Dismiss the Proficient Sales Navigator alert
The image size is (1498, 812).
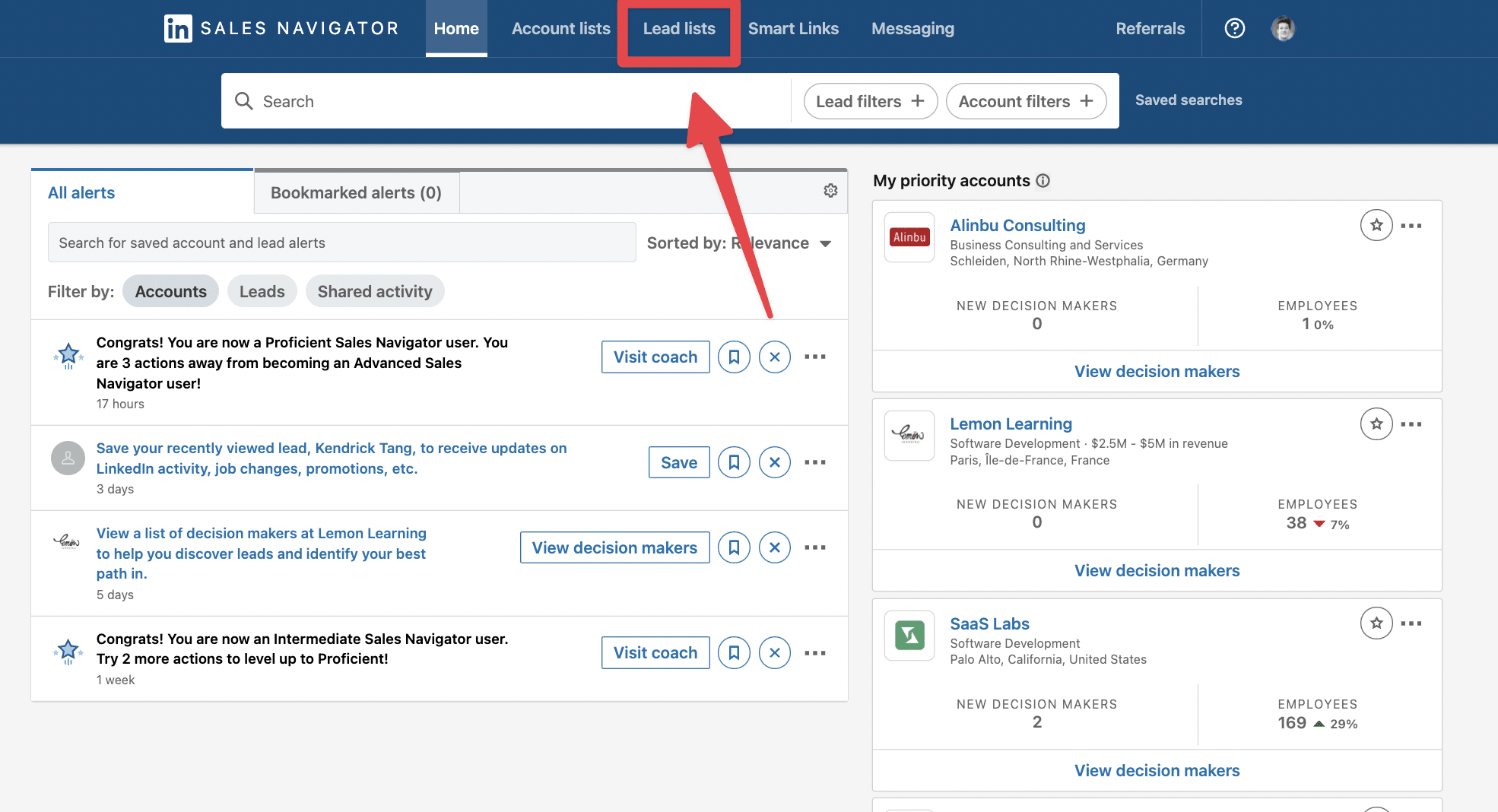click(774, 357)
